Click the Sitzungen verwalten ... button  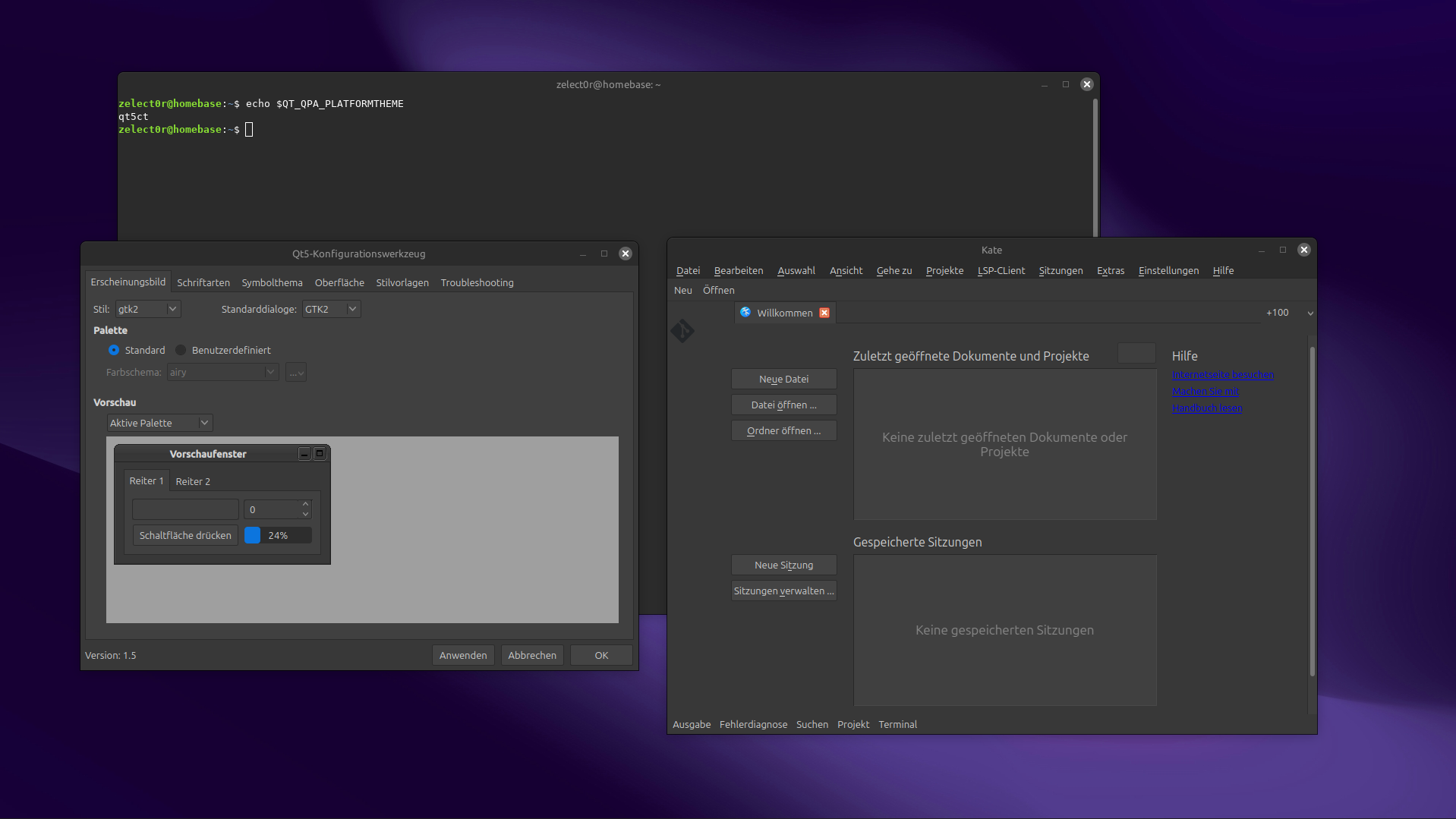tap(784, 591)
